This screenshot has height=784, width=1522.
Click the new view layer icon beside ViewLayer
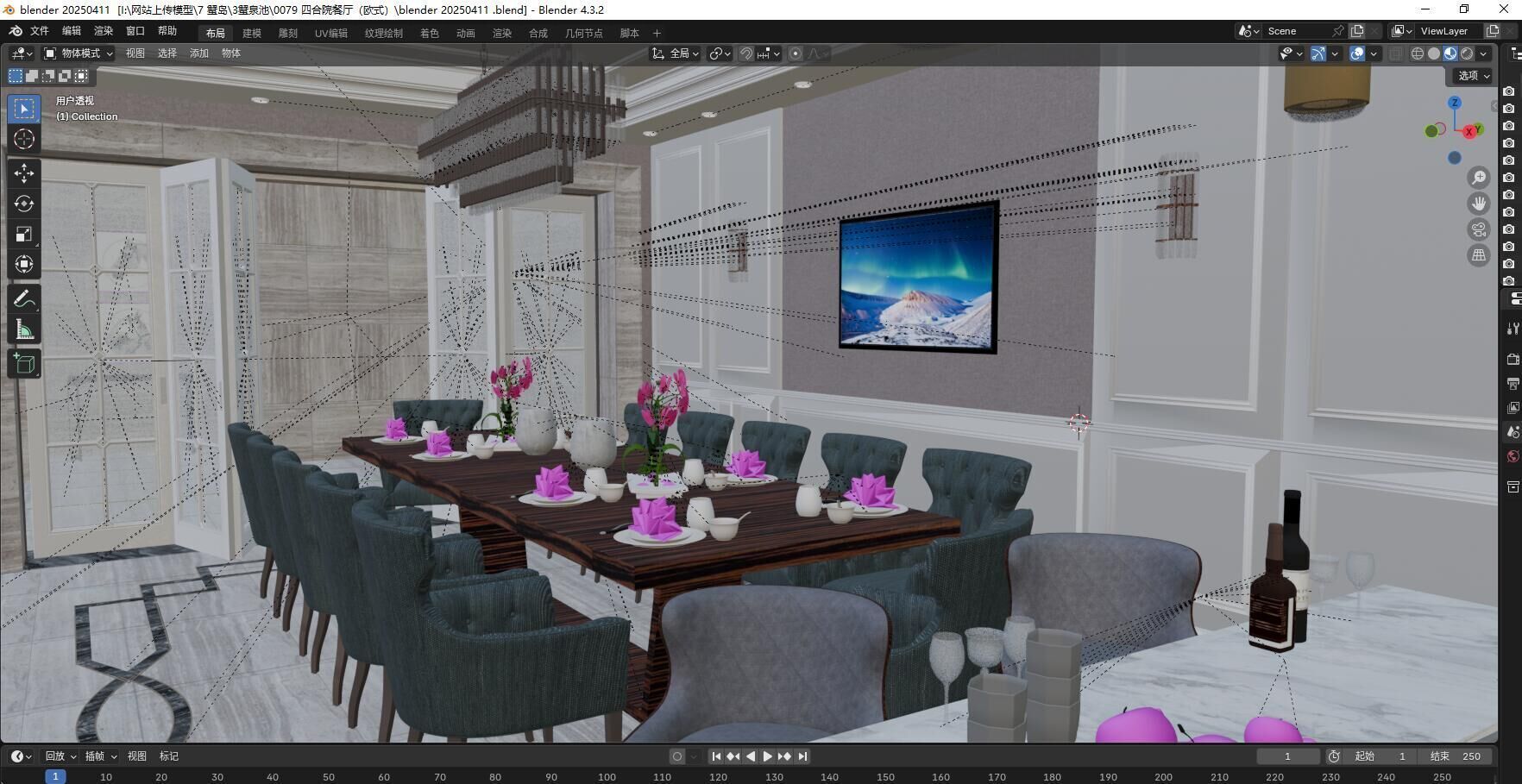[x=1493, y=31]
